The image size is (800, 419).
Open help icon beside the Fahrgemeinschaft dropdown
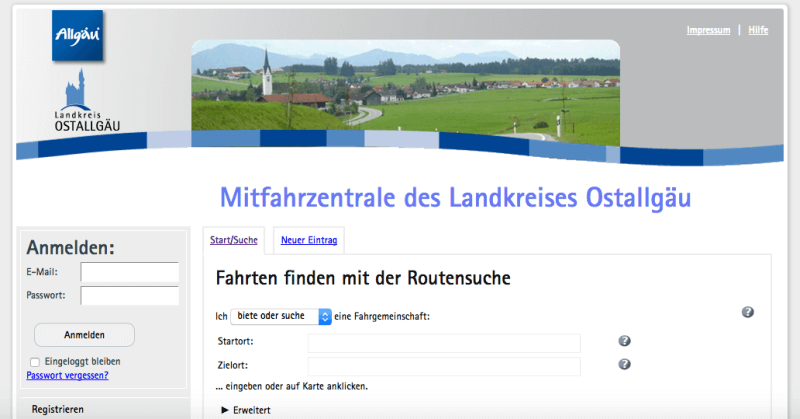747,313
